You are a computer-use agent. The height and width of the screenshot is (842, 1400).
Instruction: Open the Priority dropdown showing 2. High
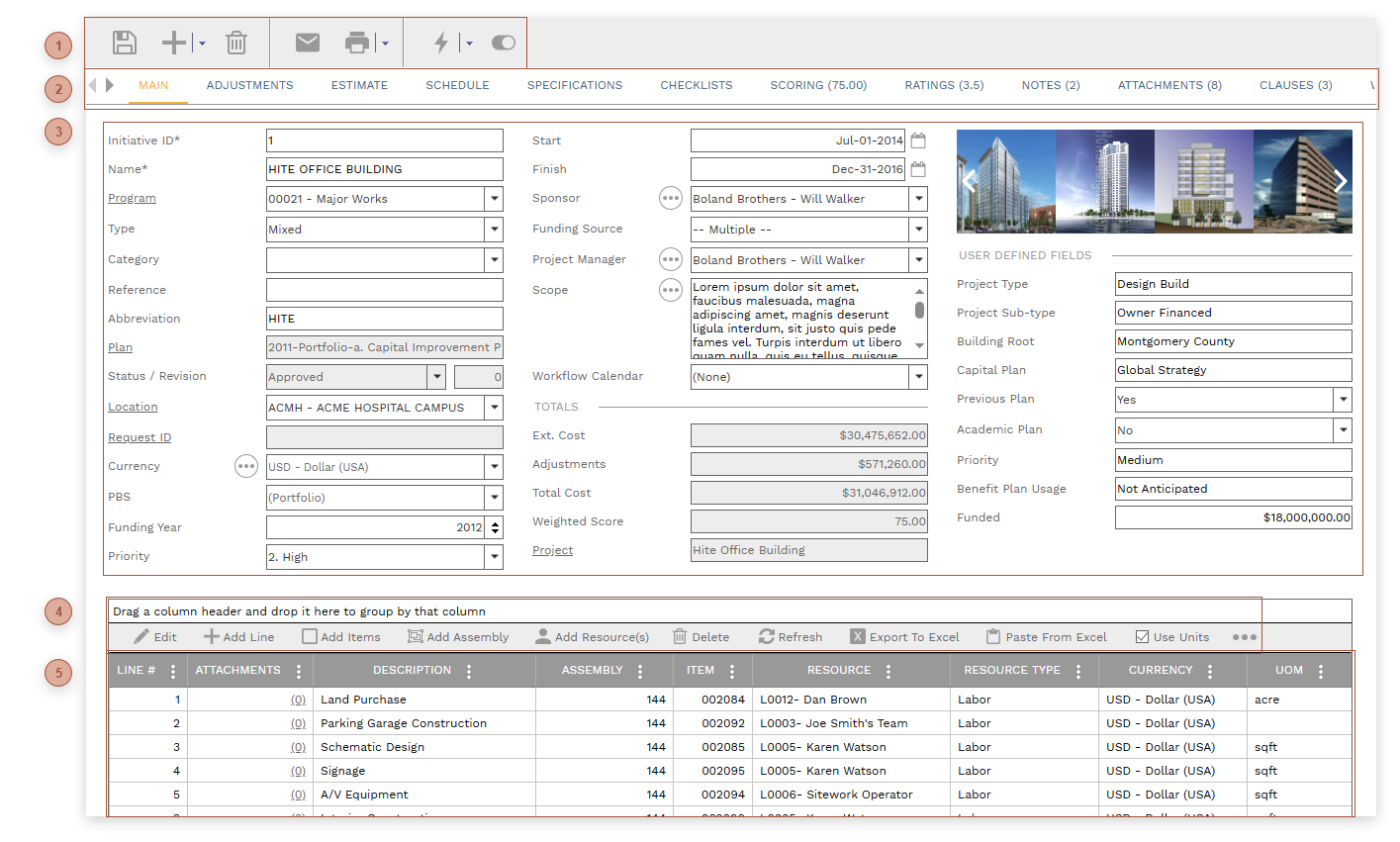494,557
